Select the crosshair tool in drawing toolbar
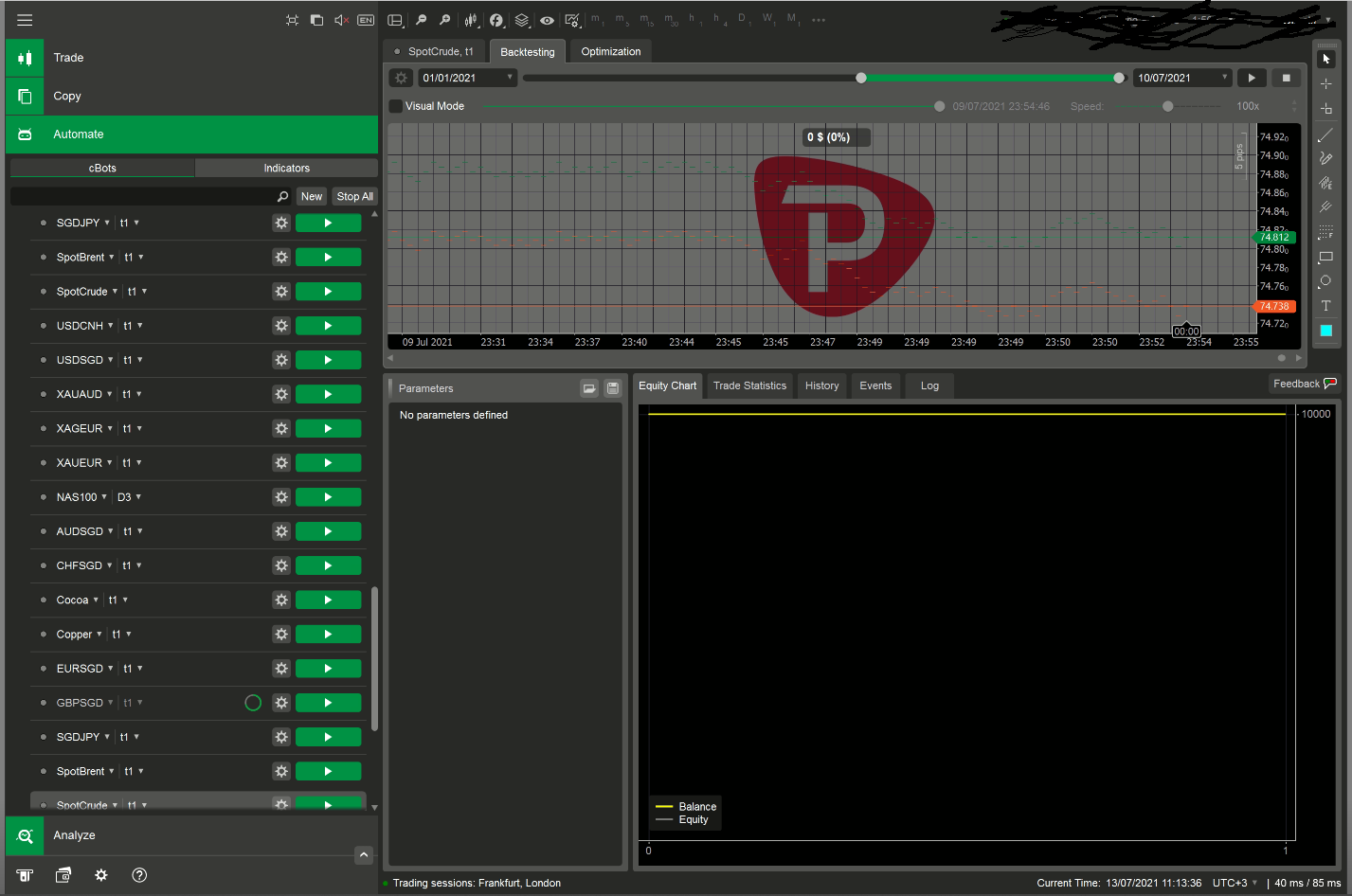Screen dimensions: 1352x896 point(1325,84)
